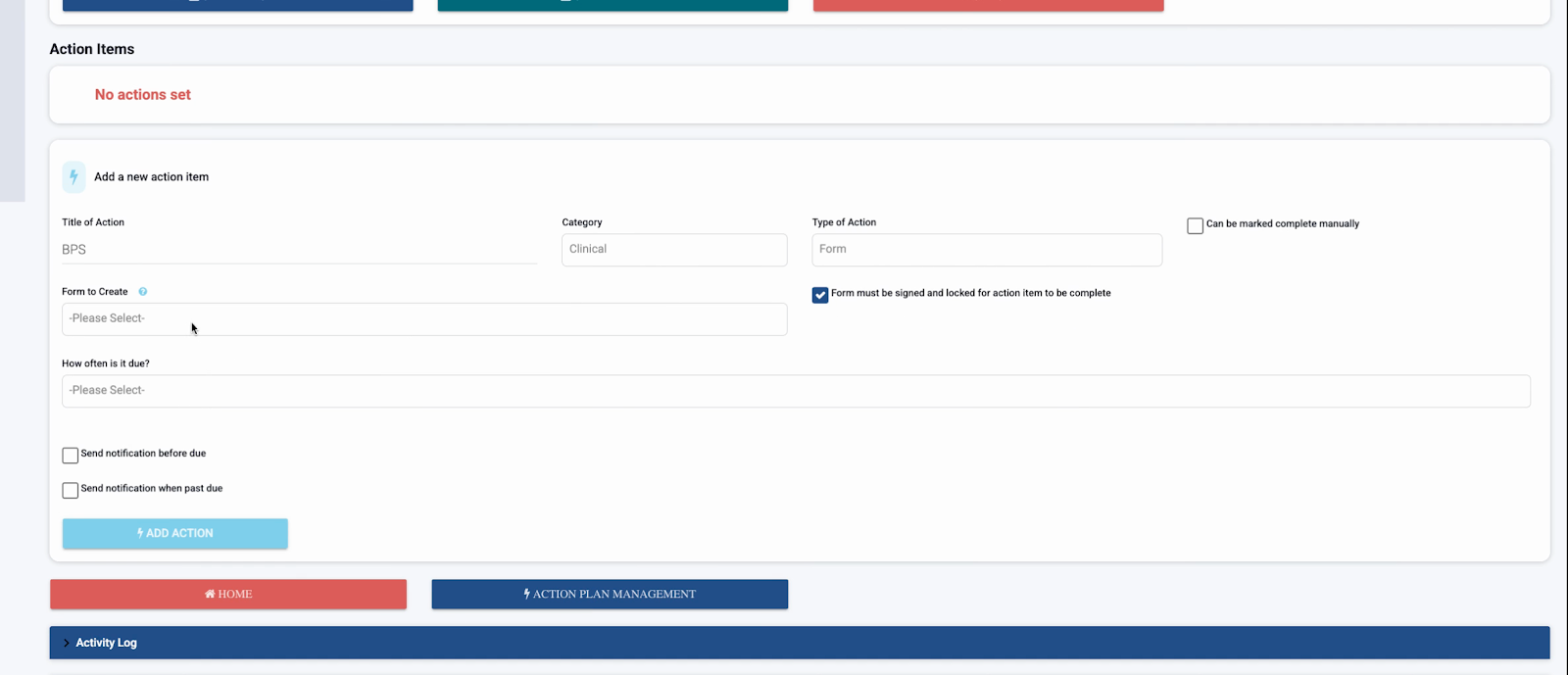
Task: Open the Category dropdown showing Clinical
Action: click(x=673, y=250)
